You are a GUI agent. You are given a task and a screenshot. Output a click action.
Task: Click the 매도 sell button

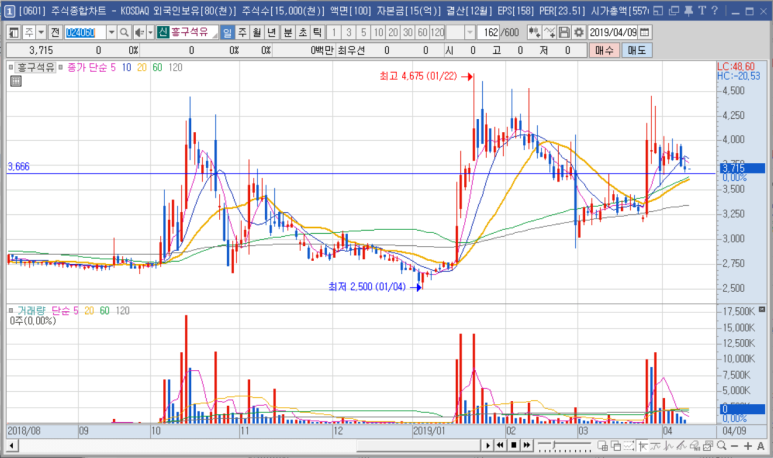coord(637,50)
